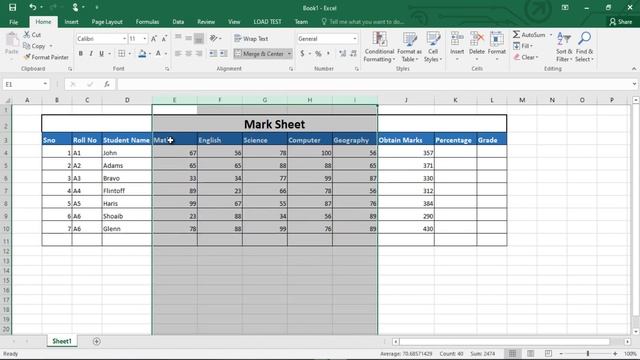Switch to the Page Layout tab

[x=107, y=22]
